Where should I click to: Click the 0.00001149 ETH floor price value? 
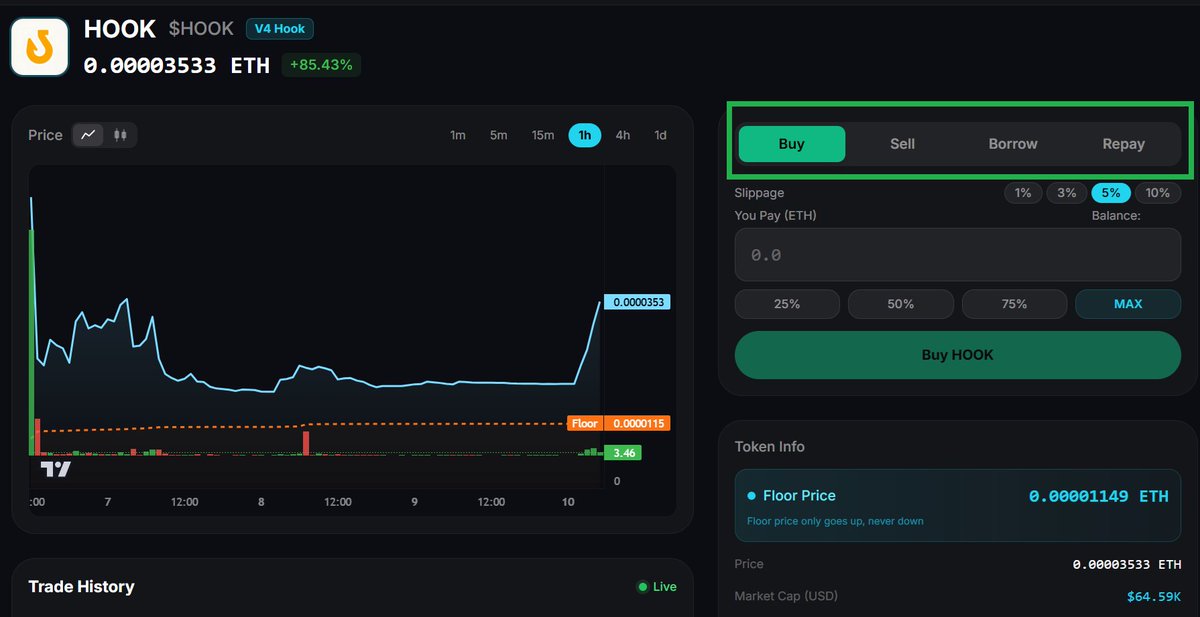pyautogui.click(x=1098, y=496)
